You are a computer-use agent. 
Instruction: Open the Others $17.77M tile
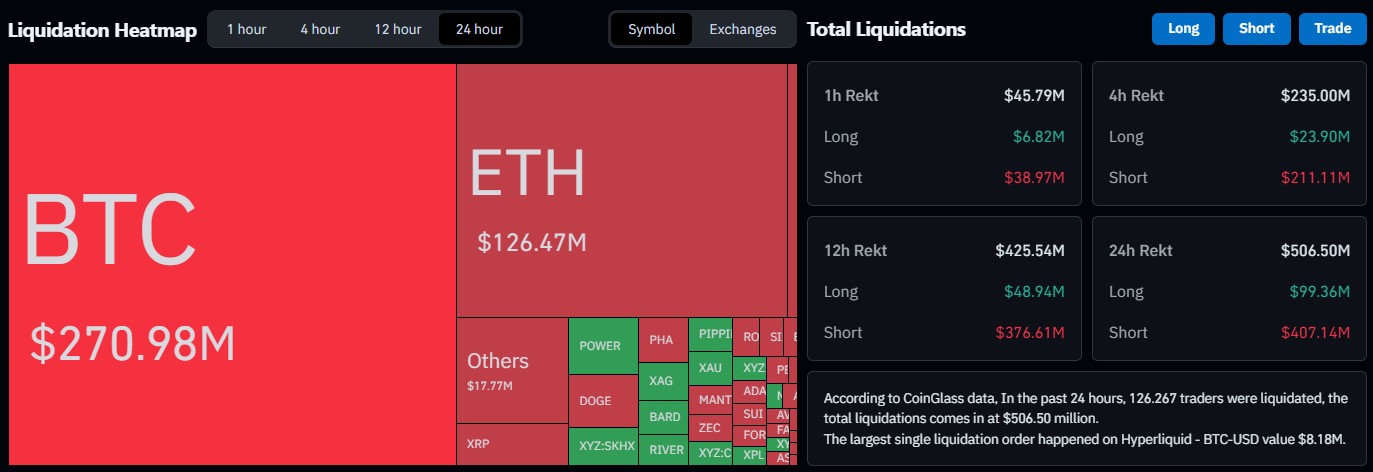click(512, 370)
